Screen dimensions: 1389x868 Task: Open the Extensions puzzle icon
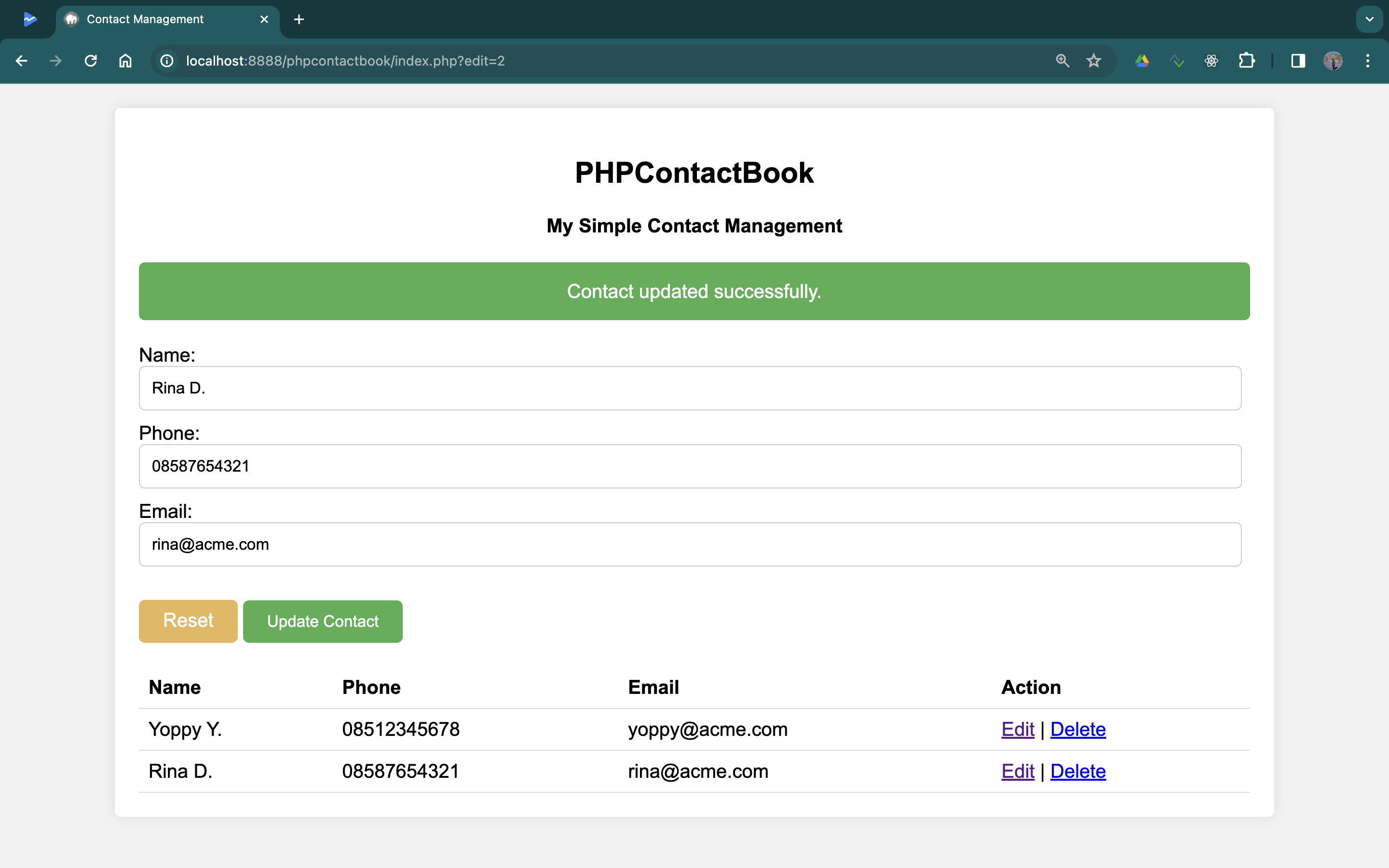1246,61
